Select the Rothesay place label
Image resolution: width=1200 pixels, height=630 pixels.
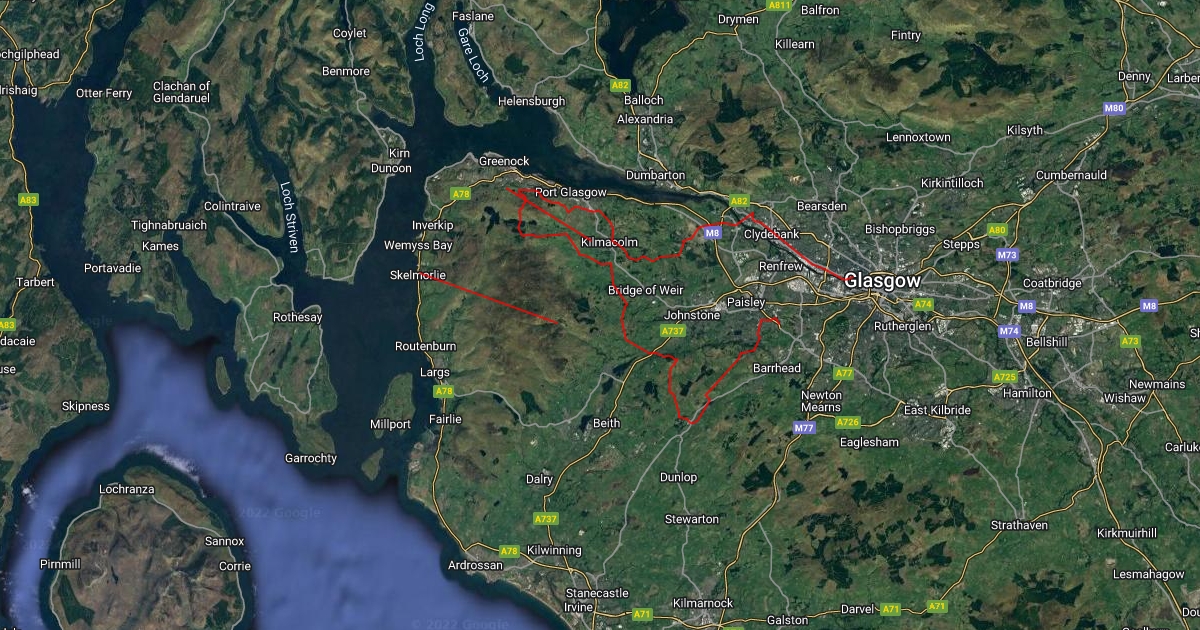(x=298, y=318)
